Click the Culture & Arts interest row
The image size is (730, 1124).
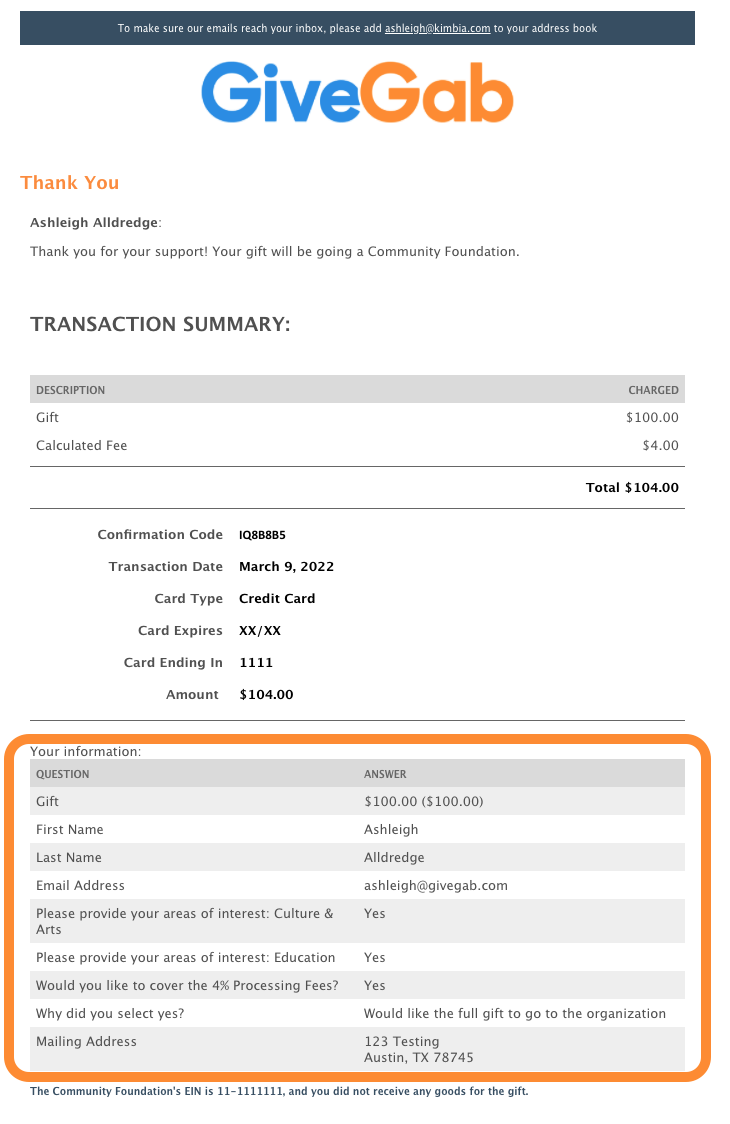click(357, 921)
